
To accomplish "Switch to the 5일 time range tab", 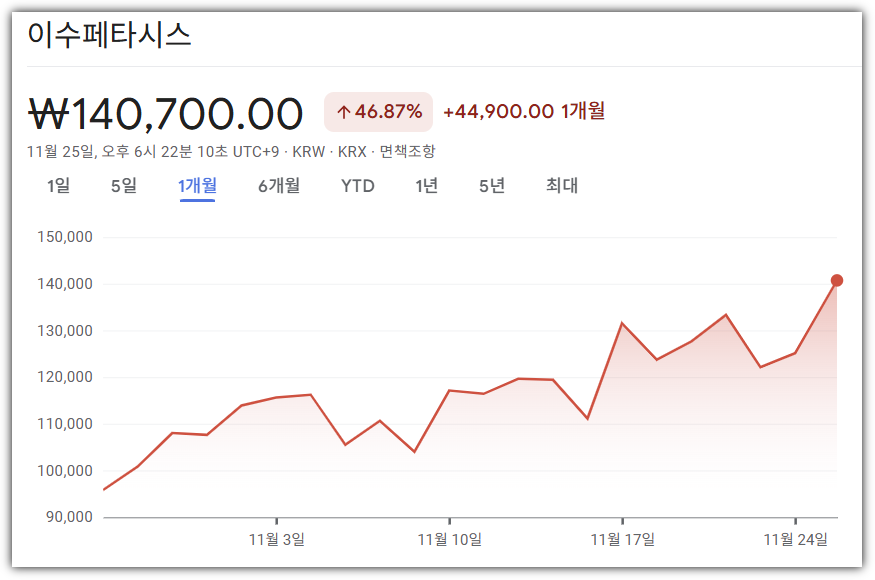I will click(x=123, y=186).
